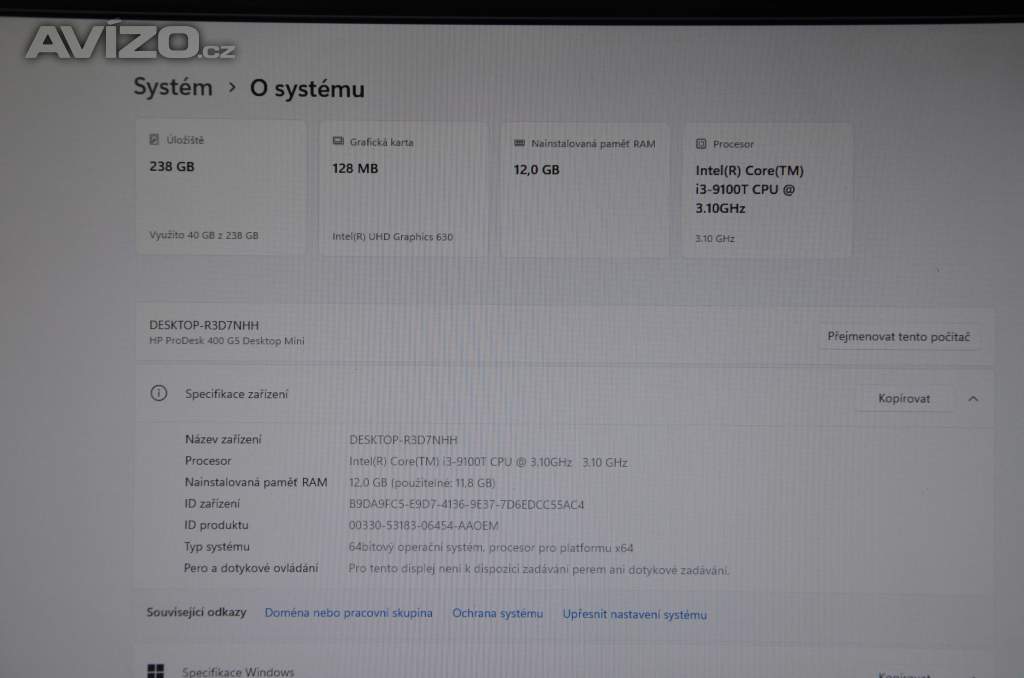Click the processor chip icon beside Procesor

click(x=701, y=144)
